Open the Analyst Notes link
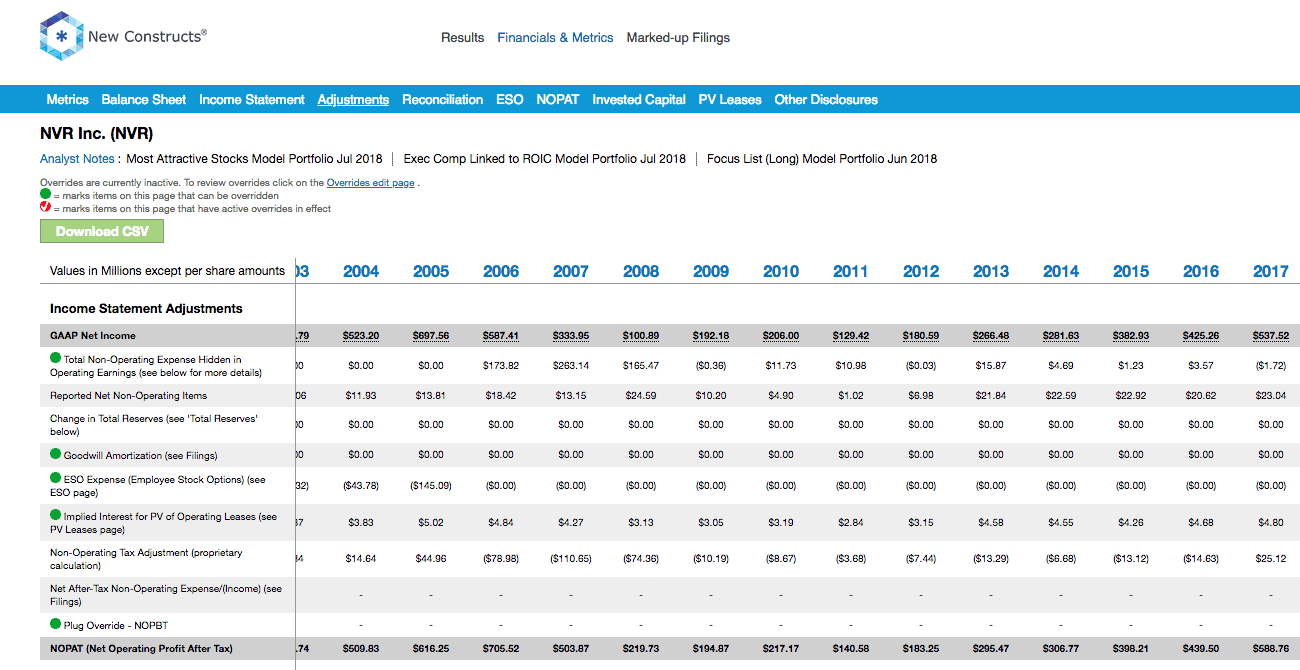Image resolution: width=1300 pixels, height=670 pixels. (77, 159)
